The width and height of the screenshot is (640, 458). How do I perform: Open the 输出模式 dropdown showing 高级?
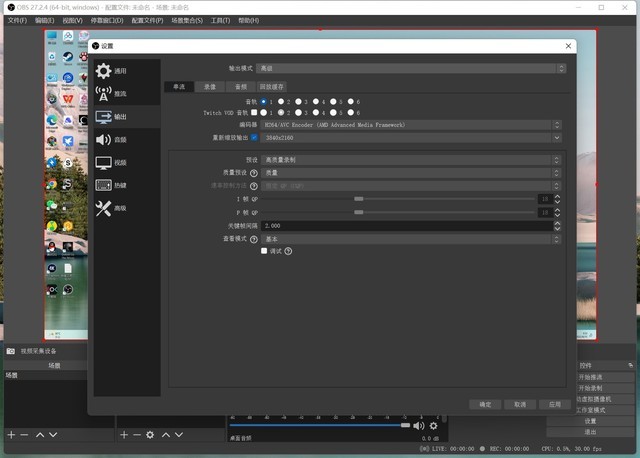point(411,69)
